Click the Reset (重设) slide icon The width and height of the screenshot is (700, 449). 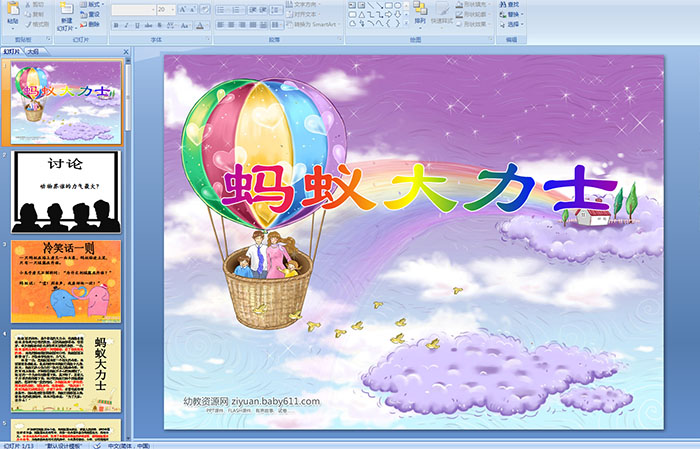point(83,14)
